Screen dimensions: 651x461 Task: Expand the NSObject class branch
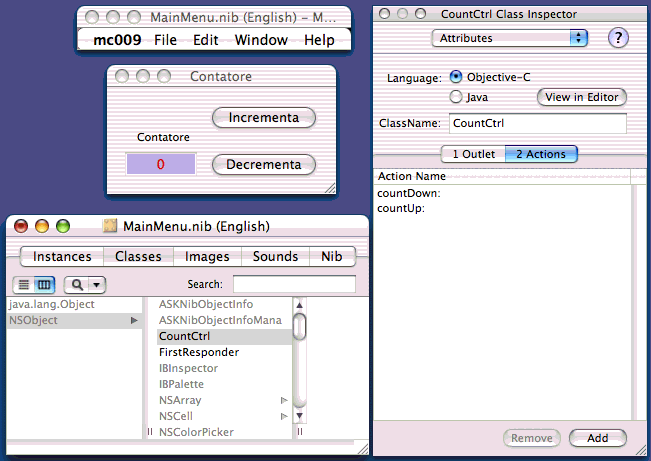(x=134, y=320)
